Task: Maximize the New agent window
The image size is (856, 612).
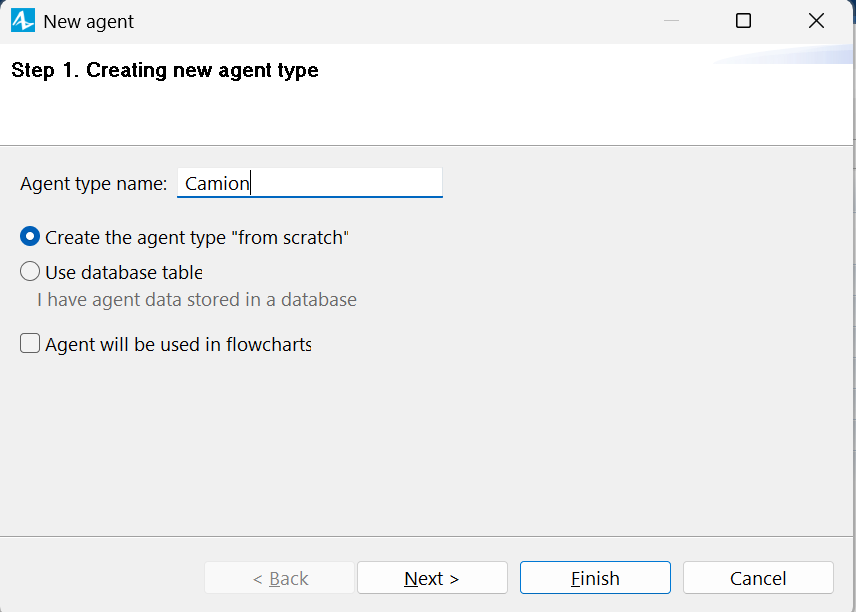Action: click(743, 21)
